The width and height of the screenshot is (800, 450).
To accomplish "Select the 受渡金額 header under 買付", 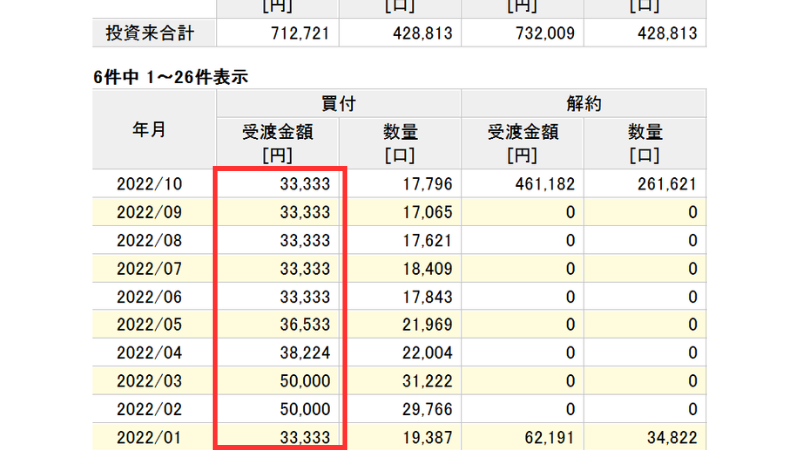I will [x=276, y=142].
